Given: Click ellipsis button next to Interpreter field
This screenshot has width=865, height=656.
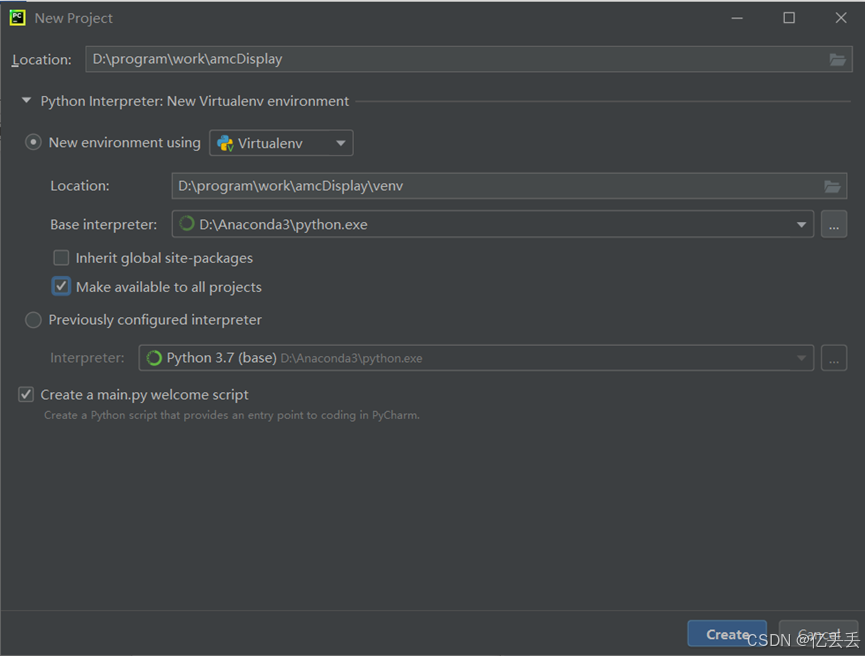Looking at the screenshot, I should (834, 358).
